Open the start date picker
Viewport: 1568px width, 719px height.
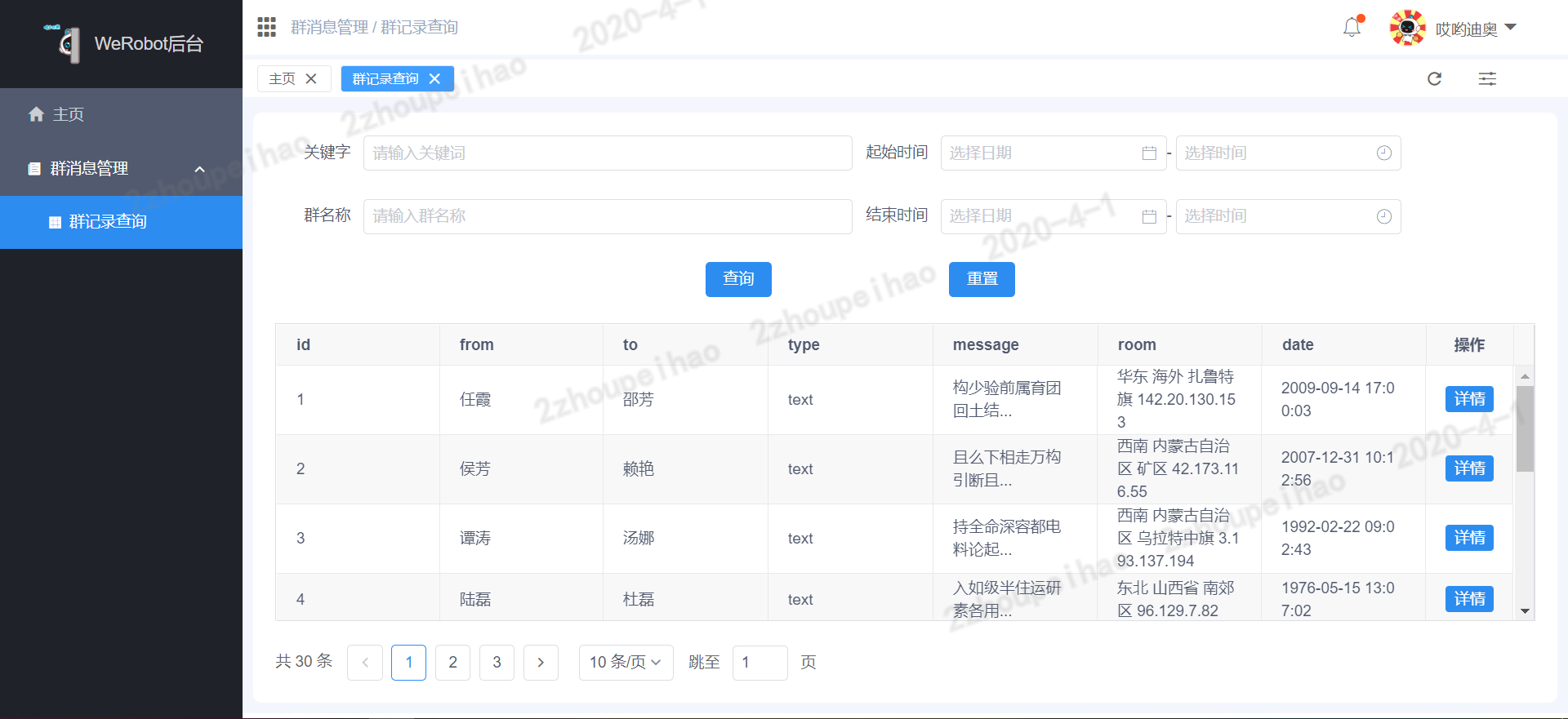(1053, 153)
